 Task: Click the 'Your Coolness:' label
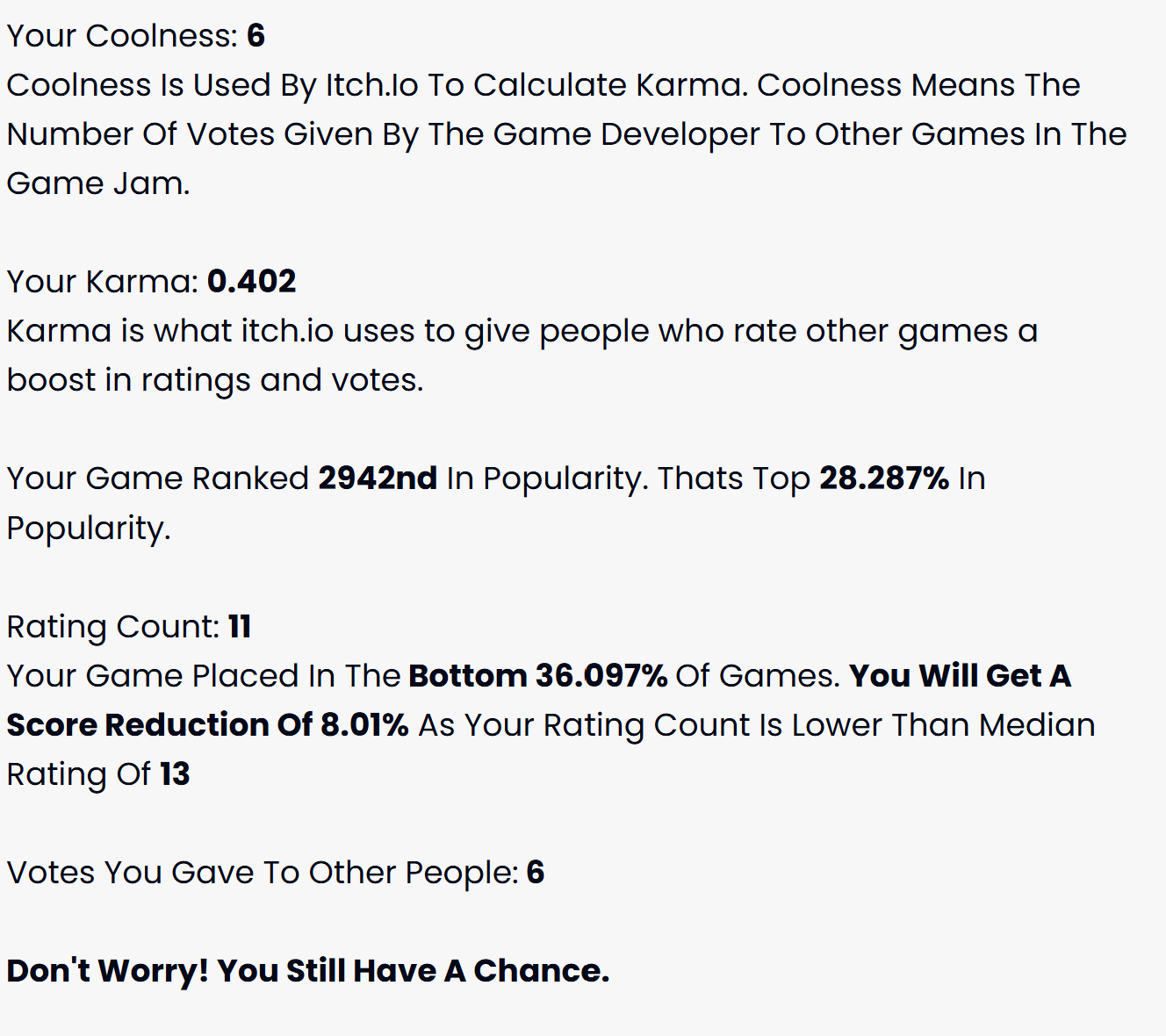122,36
